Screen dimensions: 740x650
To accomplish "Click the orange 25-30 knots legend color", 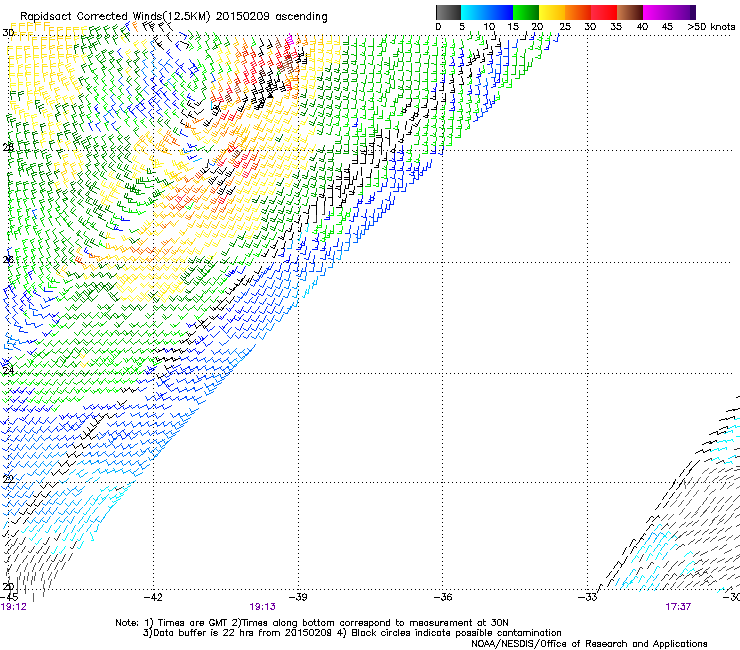I will pos(578,12).
